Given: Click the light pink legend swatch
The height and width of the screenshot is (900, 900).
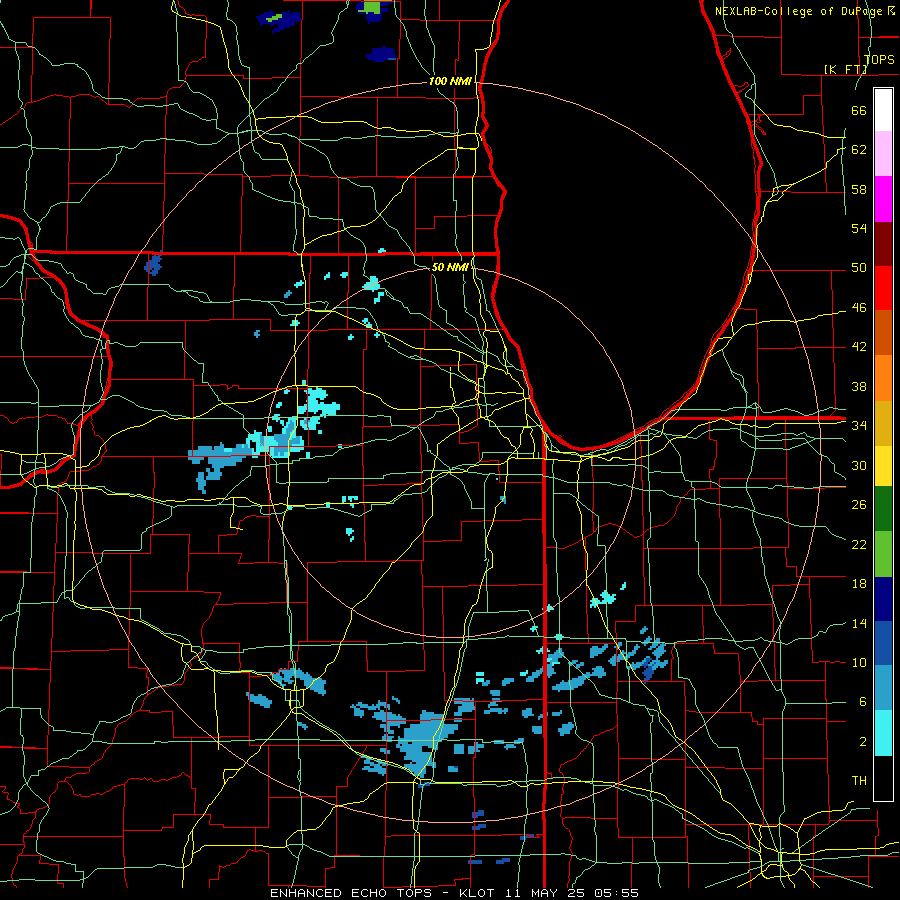Looking at the screenshot, I should (x=883, y=154).
